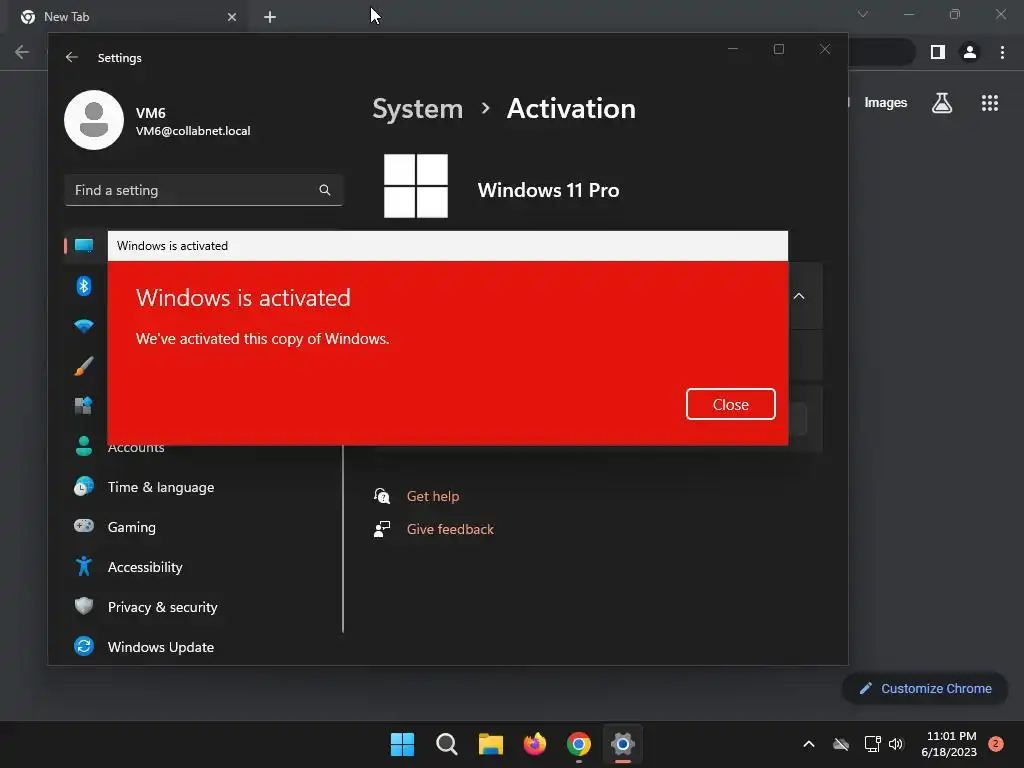Click Chrome's back navigation arrow

tap(22, 52)
